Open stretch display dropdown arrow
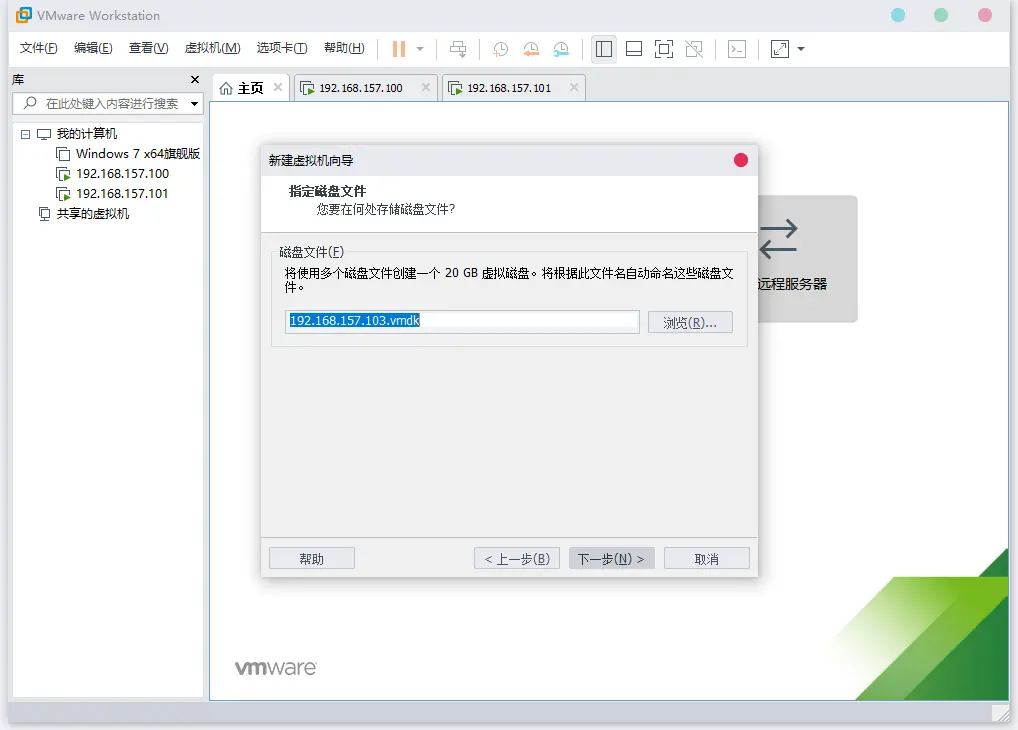The height and width of the screenshot is (730, 1018). (801, 49)
